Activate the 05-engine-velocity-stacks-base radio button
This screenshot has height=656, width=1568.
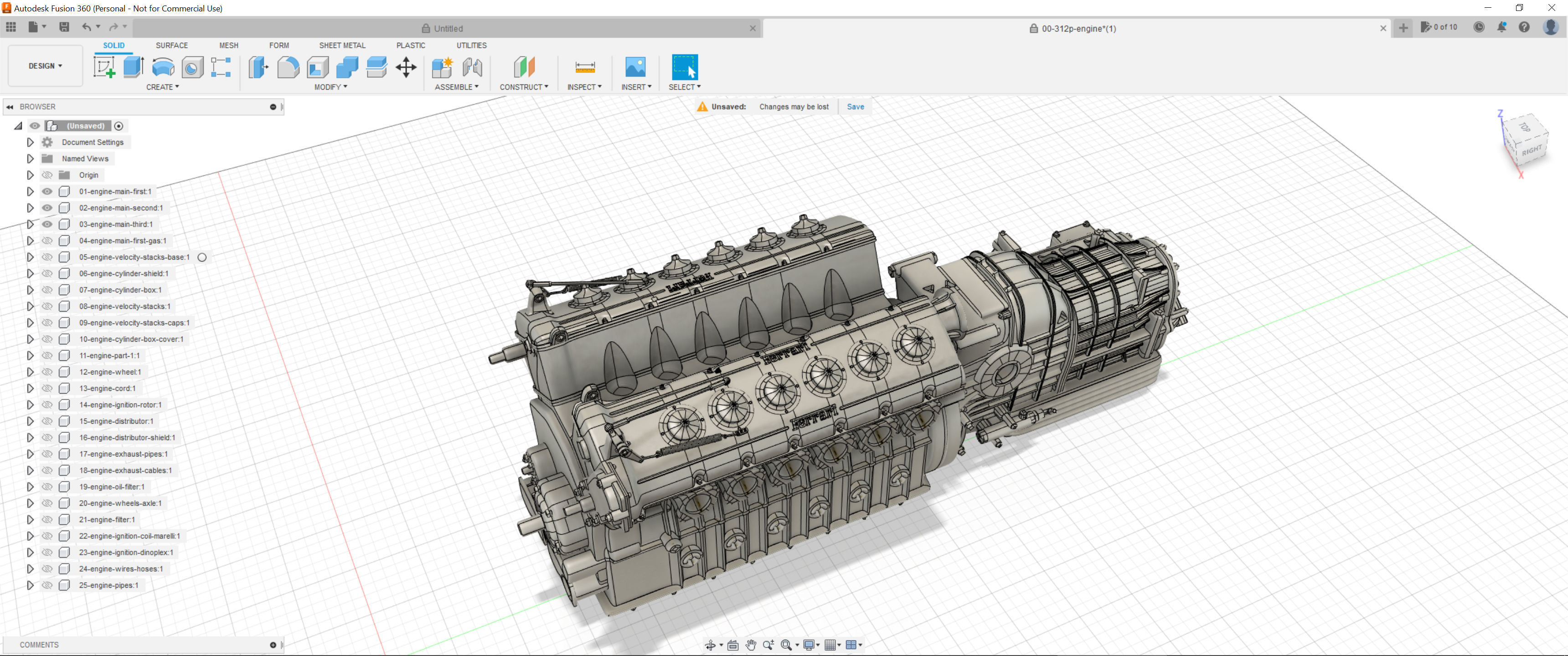point(202,257)
